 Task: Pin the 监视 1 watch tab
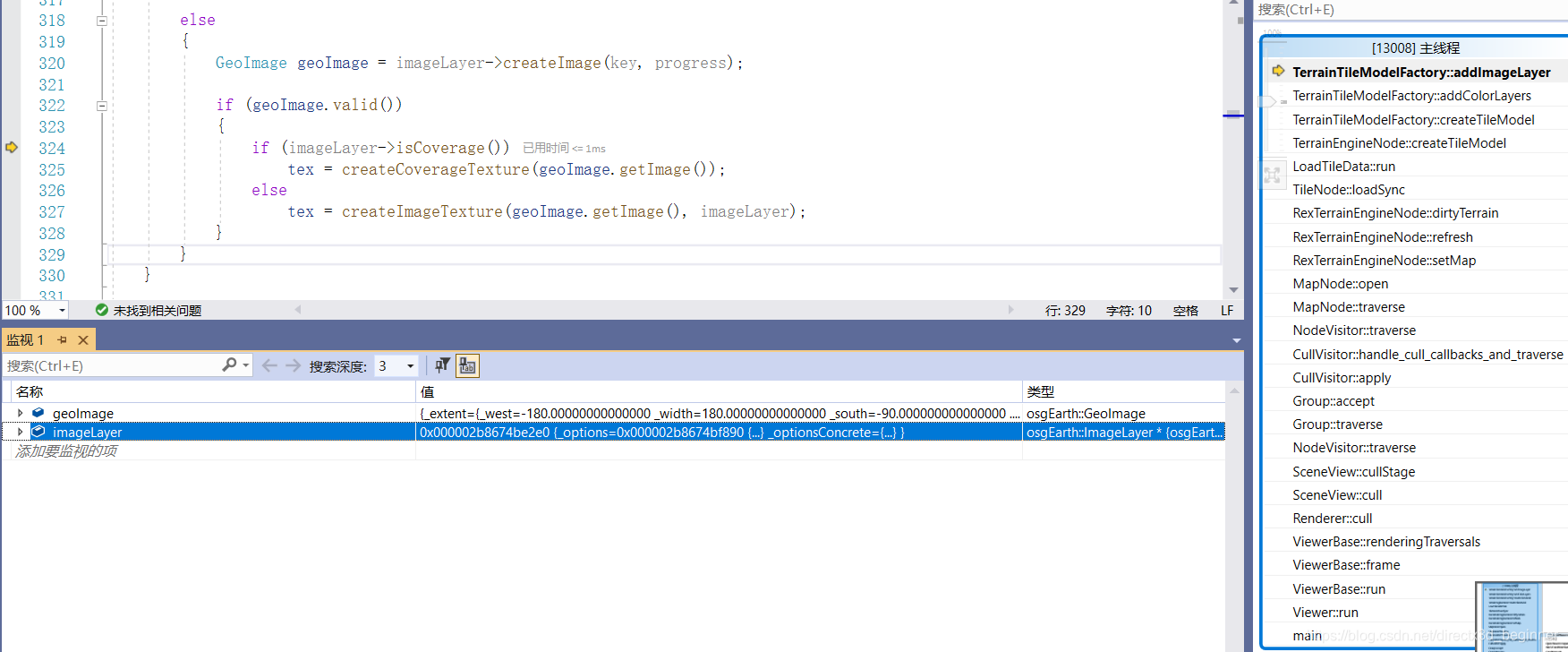[x=63, y=340]
